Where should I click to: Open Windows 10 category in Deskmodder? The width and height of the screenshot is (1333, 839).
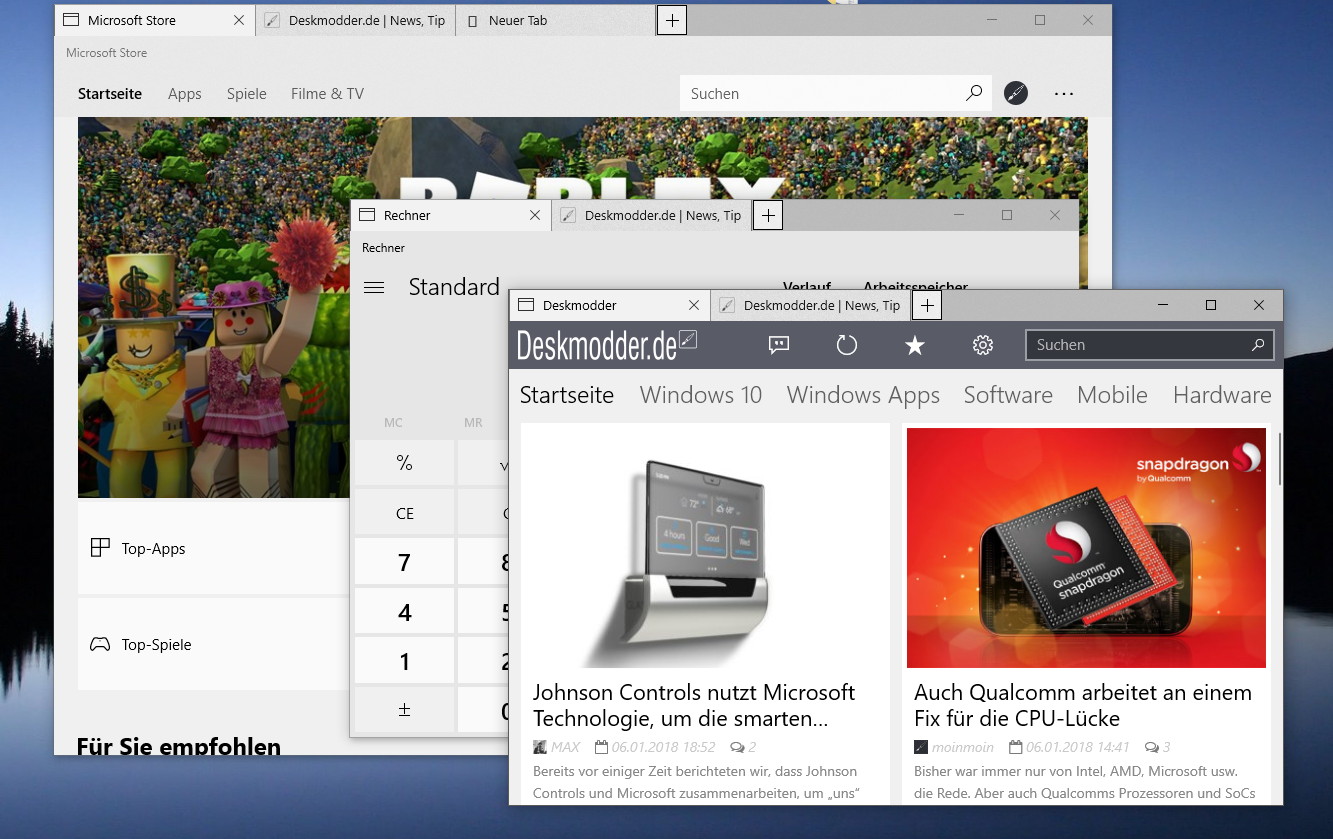pos(701,395)
